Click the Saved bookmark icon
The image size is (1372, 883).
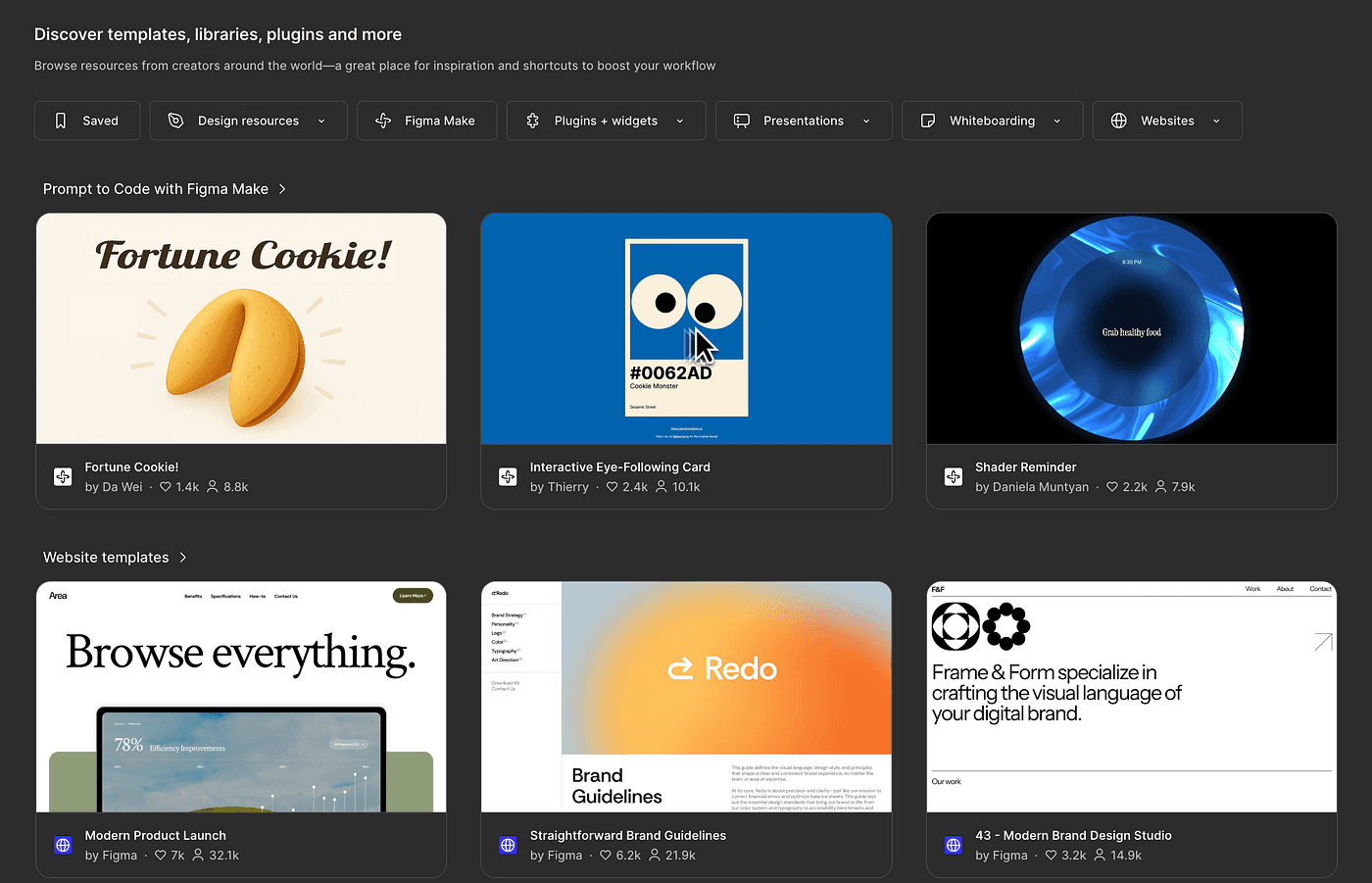pyautogui.click(x=61, y=121)
